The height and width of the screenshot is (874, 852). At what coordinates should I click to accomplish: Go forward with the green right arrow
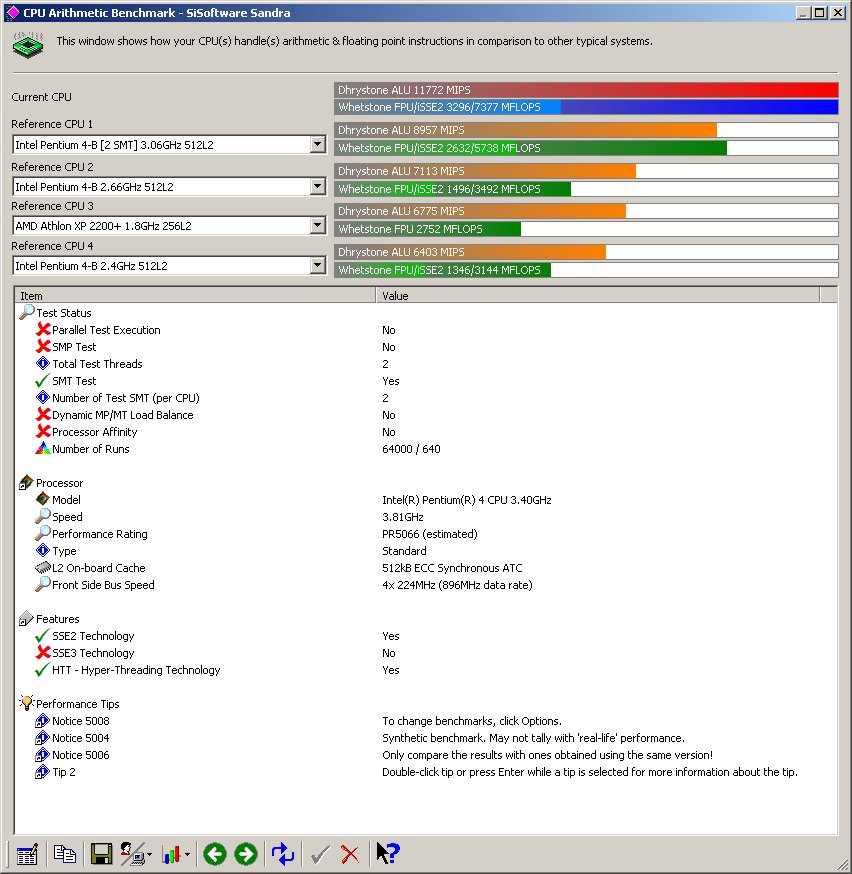pyautogui.click(x=246, y=854)
